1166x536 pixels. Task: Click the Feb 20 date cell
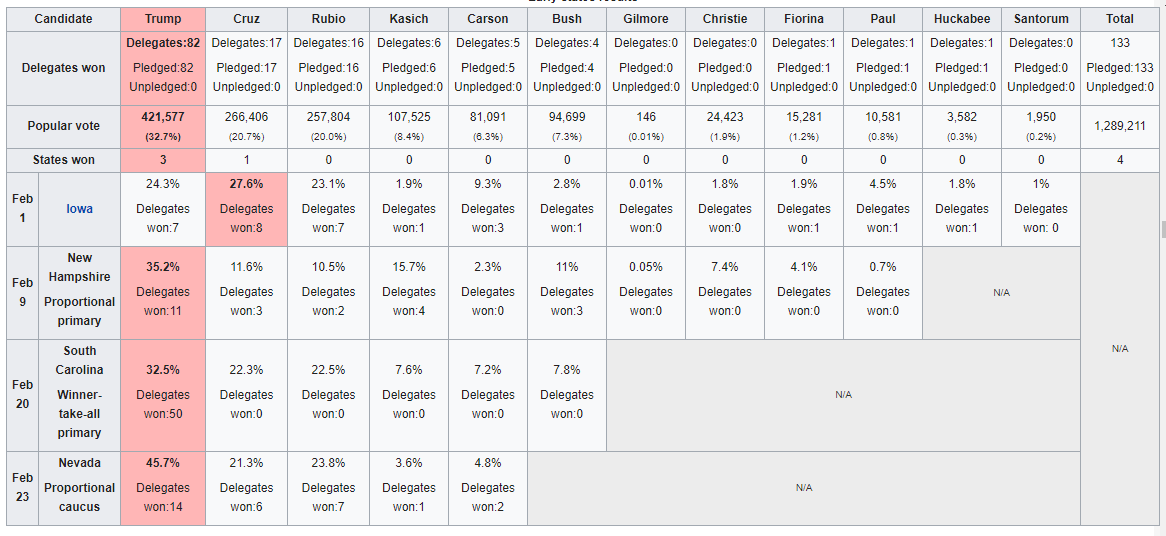coord(22,395)
